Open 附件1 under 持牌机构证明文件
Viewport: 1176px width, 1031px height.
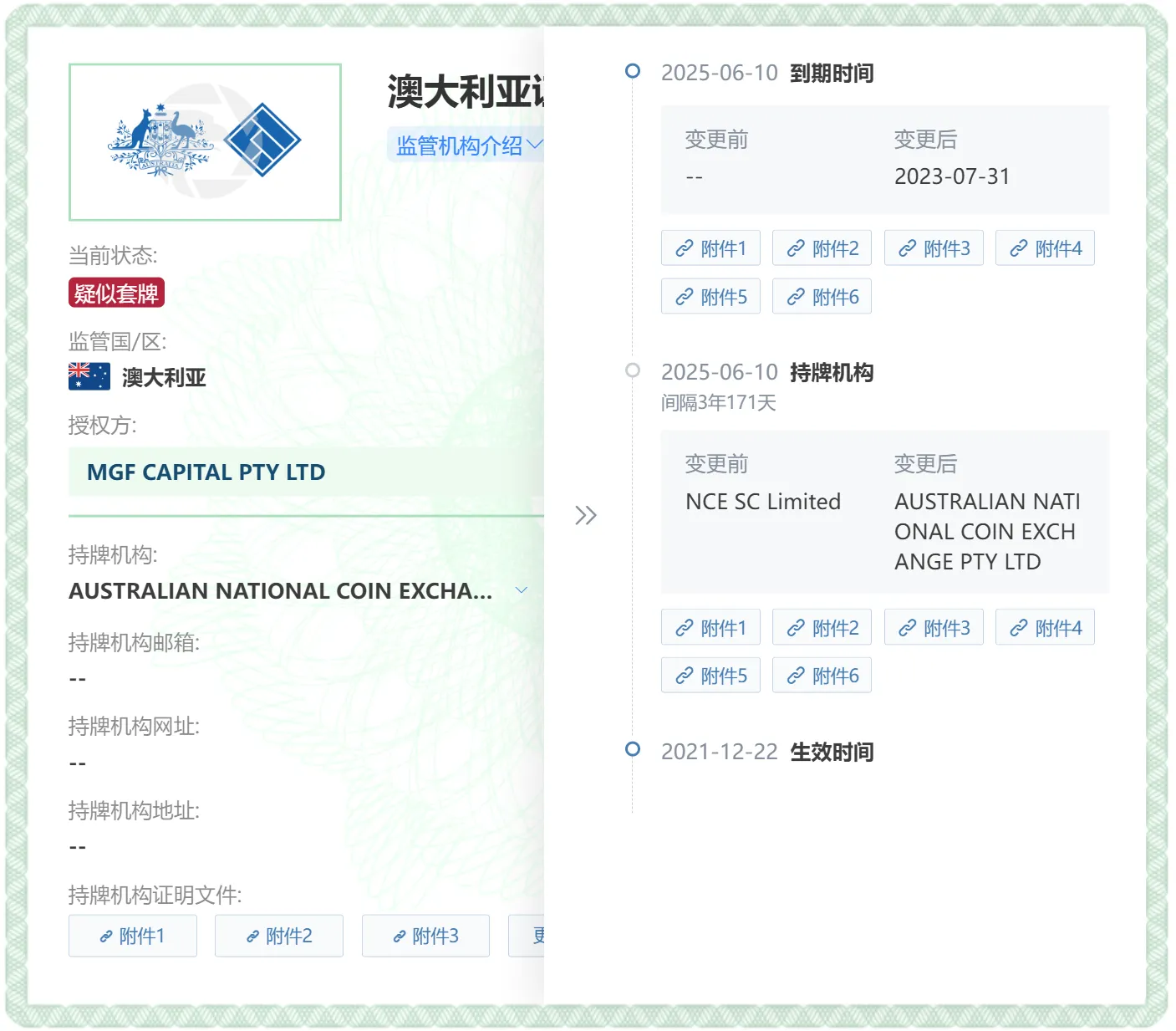pos(133,936)
